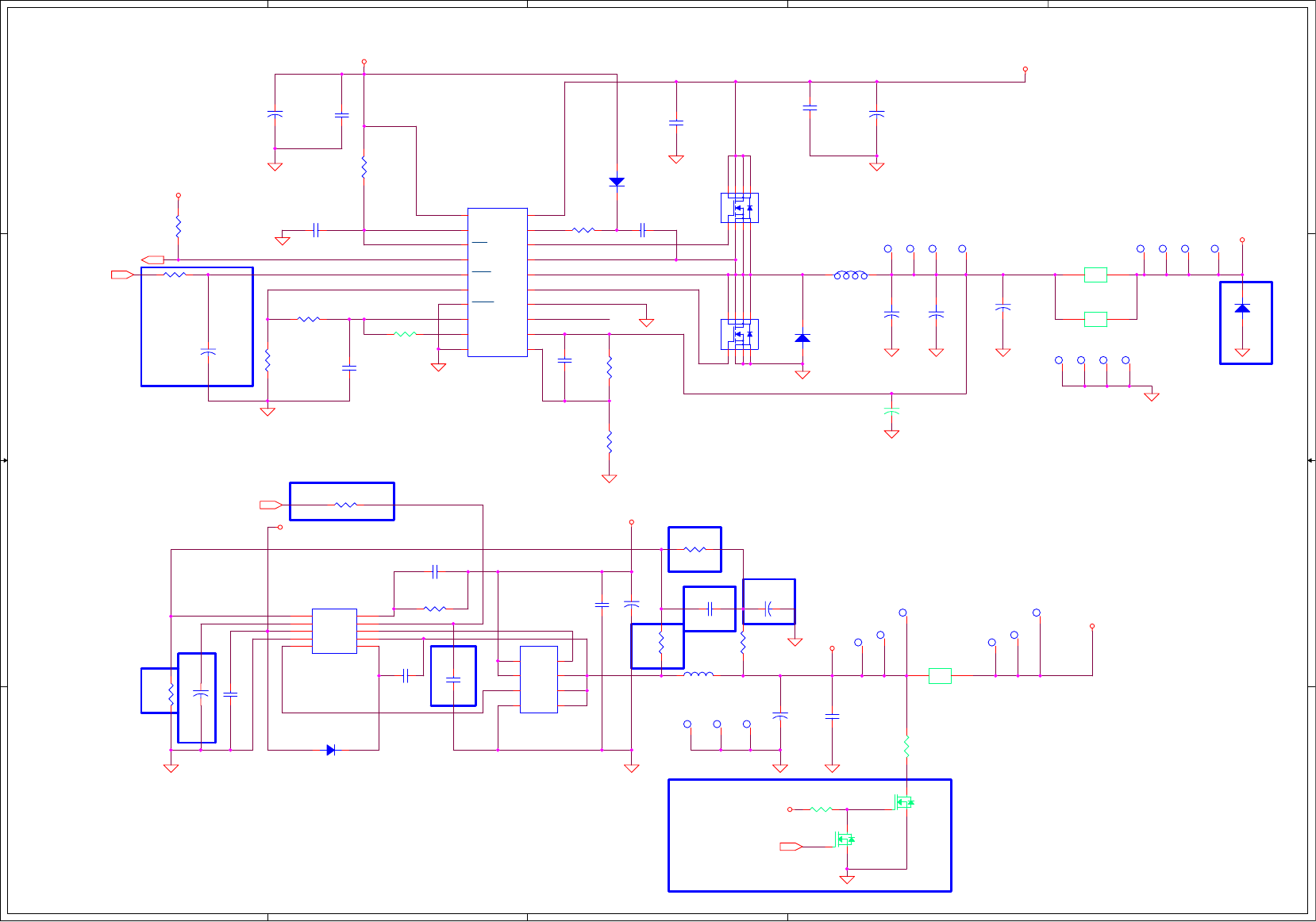Select the inductor in the lower circuit
Image resolution: width=1316 pixels, height=922 pixels.
698,674
